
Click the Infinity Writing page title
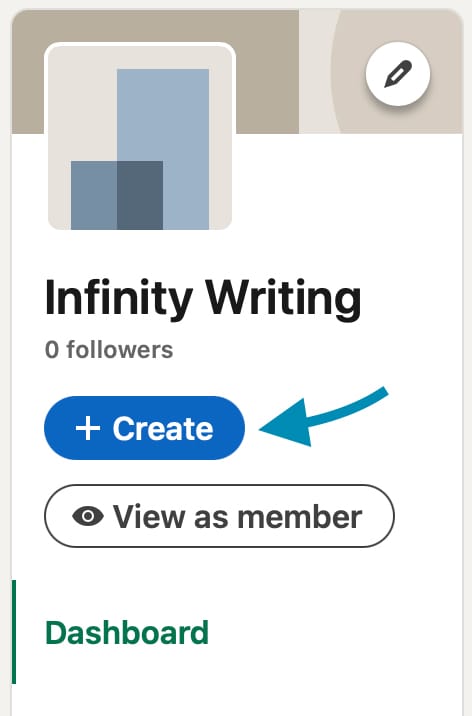coord(203,298)
